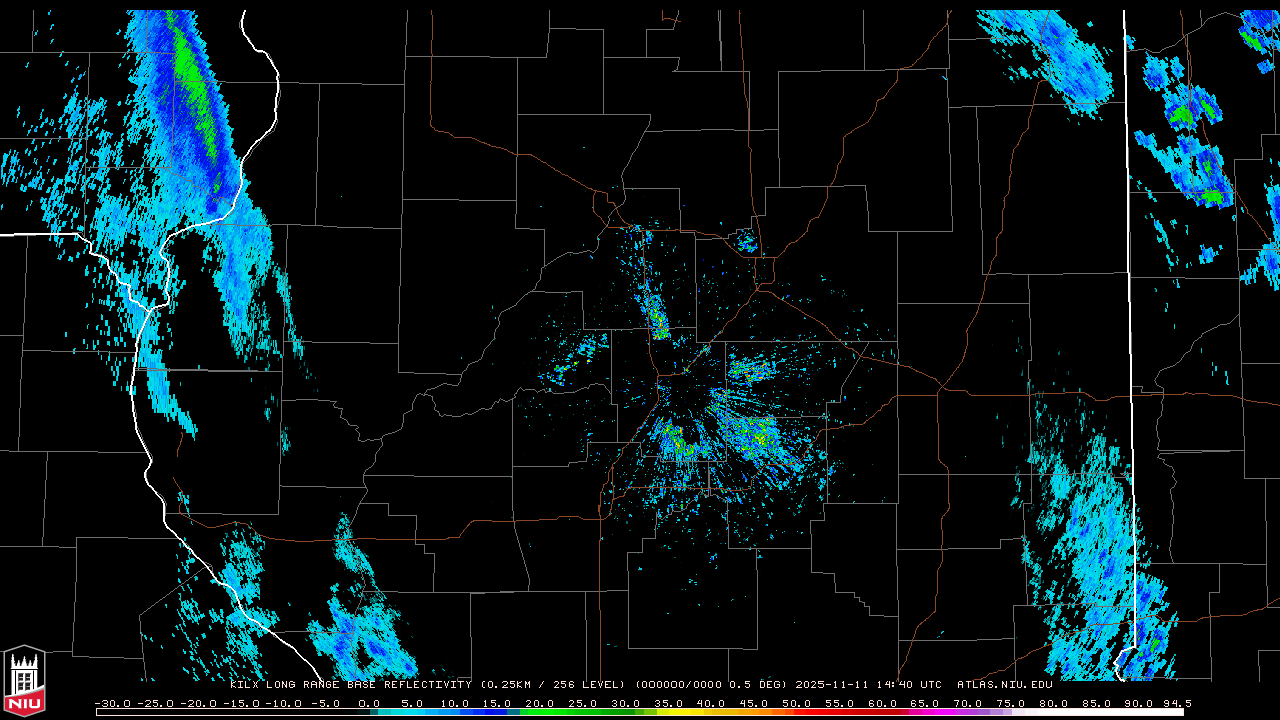Select the "KILX LONG RANGE BASE REFLECTIVITY" title text

pos(350,685)
